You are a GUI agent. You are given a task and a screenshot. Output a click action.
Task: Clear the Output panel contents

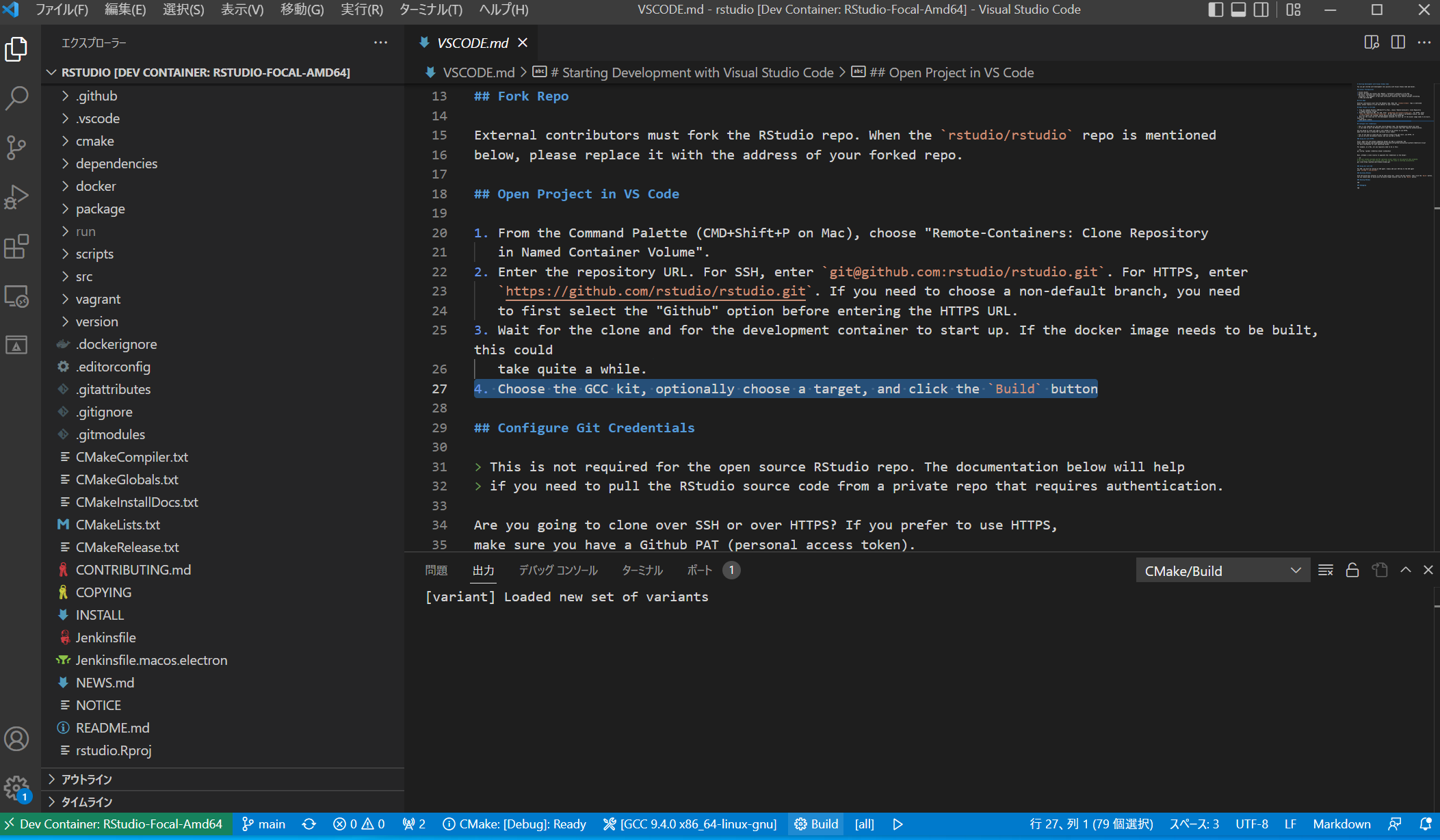[x=1326, y=570]
